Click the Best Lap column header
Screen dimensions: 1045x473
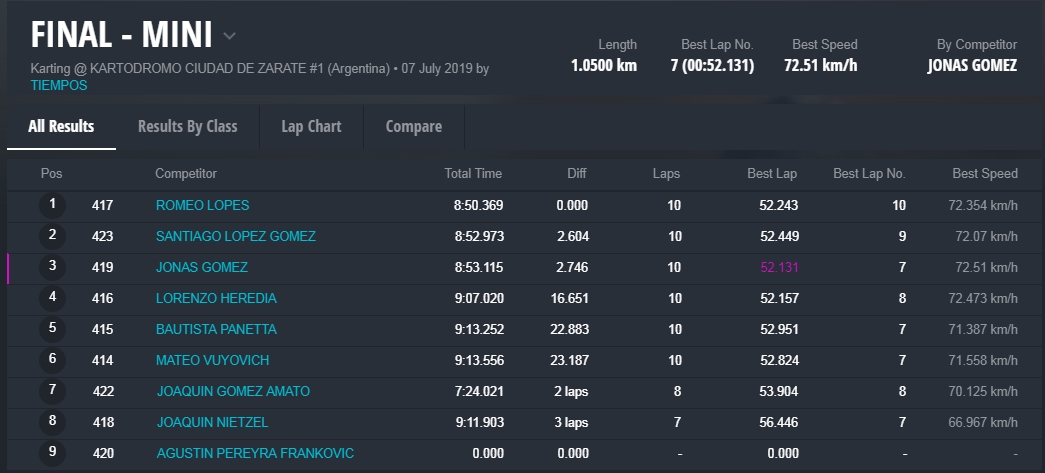coord(772,173)
